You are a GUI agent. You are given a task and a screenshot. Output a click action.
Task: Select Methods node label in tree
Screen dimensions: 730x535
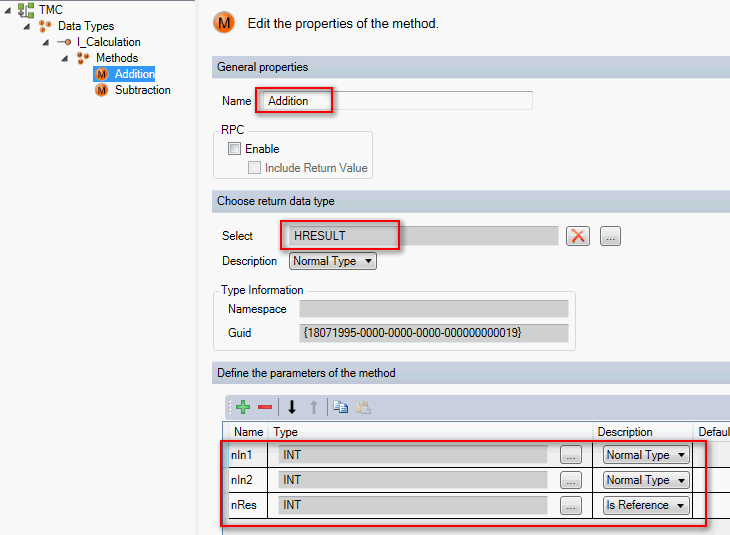117,58
